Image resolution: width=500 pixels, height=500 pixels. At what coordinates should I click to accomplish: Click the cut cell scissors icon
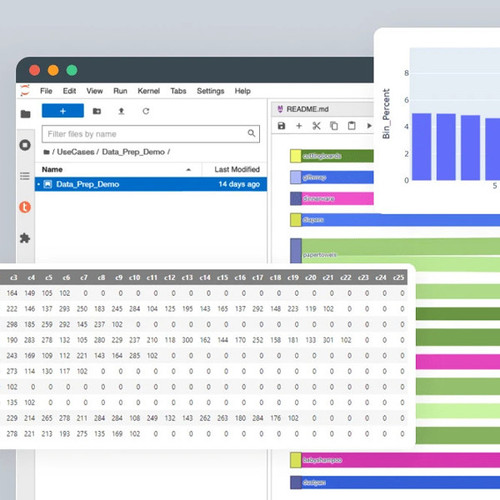[x=316, y=126]
